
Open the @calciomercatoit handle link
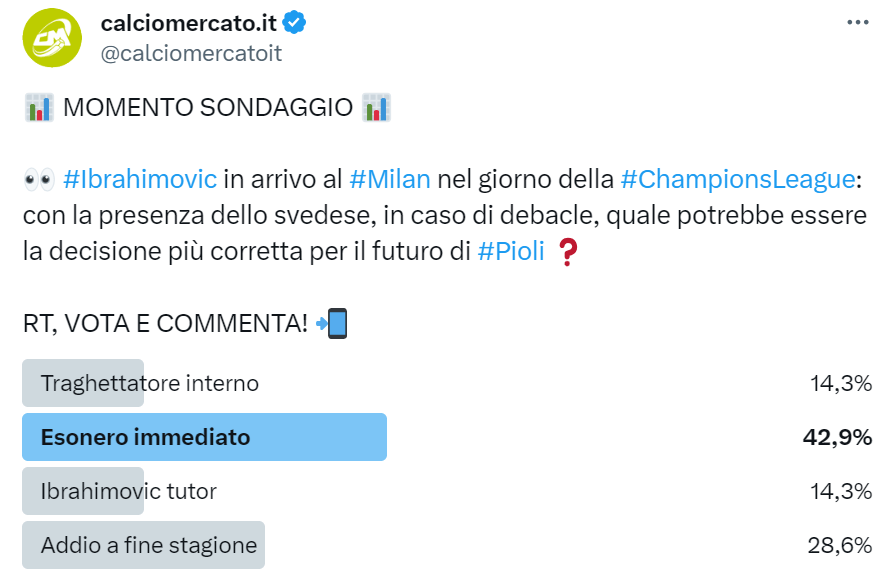191,54
